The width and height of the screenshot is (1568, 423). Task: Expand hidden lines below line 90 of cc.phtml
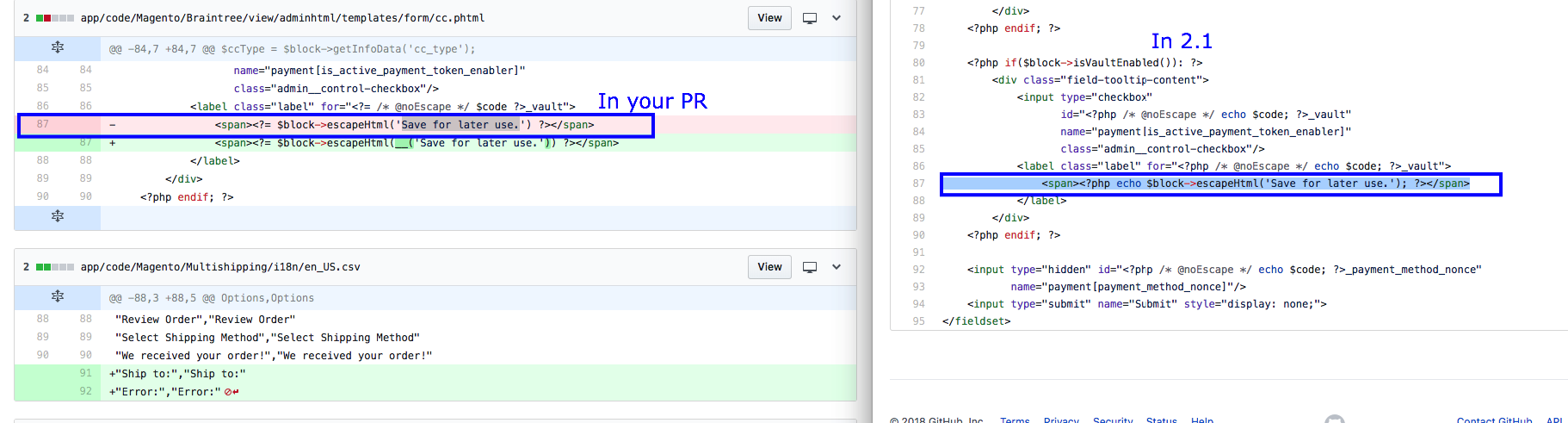coord(58,216)
